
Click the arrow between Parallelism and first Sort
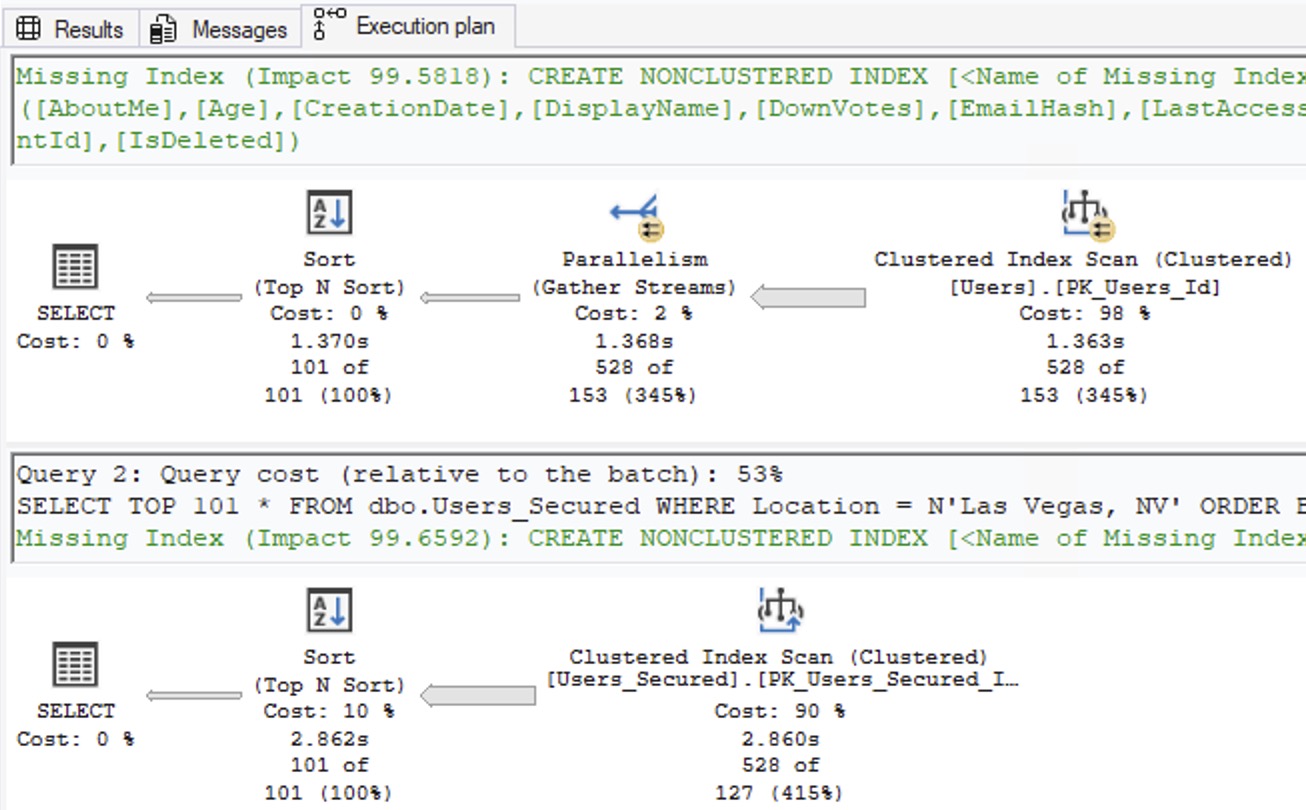[469, 297]
